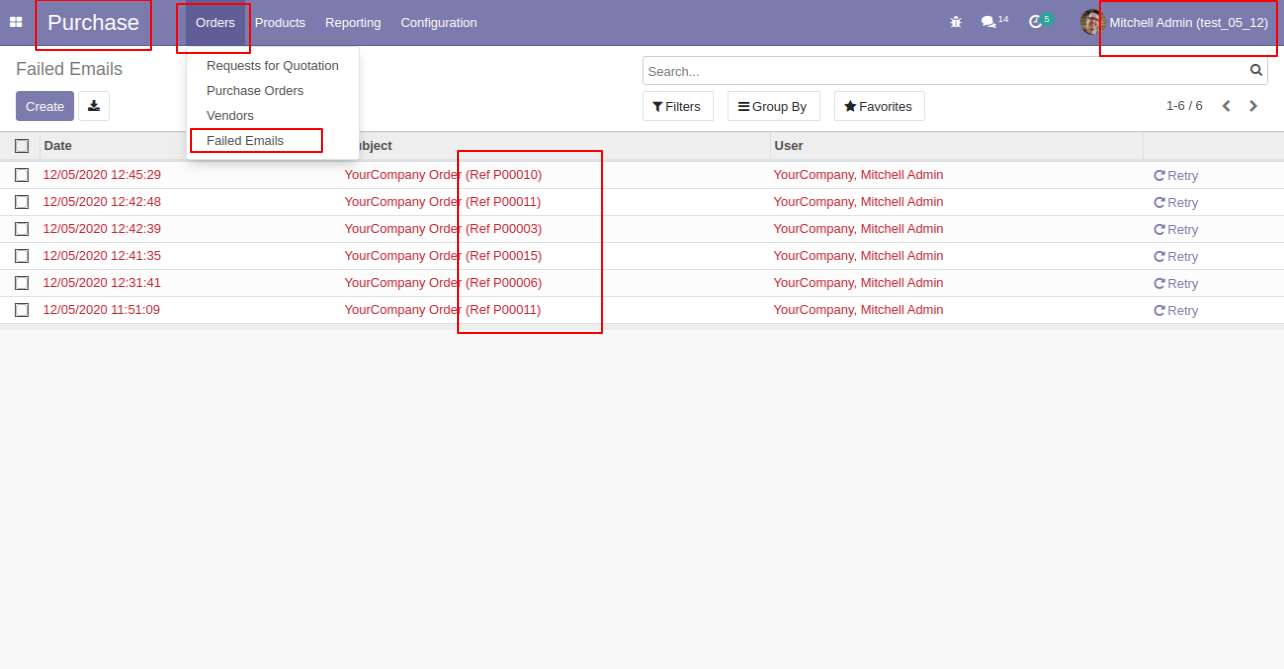Go to next page arrow

click(x=1253, y=106)
